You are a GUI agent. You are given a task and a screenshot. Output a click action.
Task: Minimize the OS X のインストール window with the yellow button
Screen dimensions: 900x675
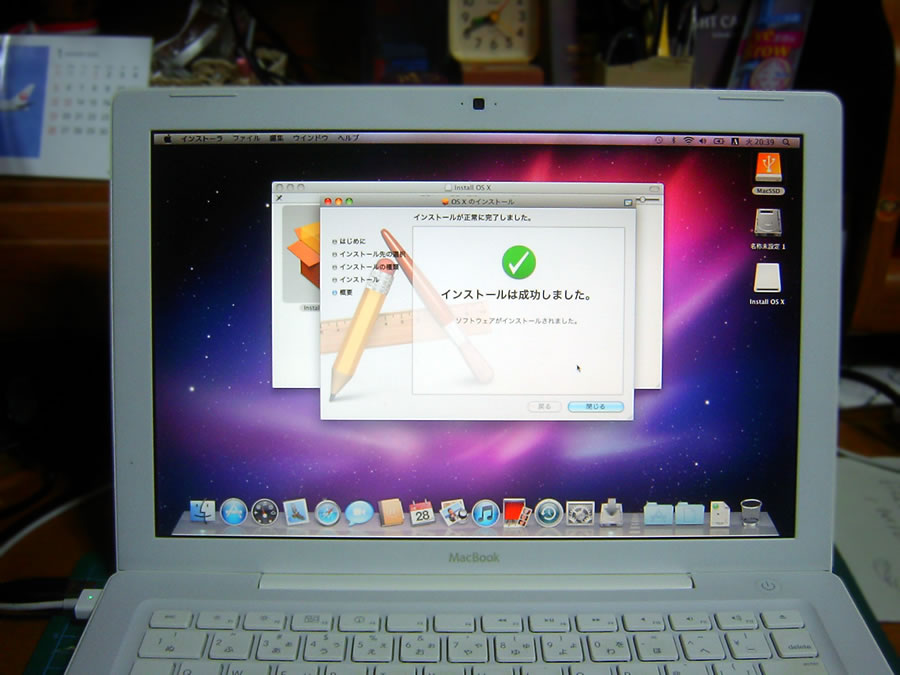(339, 201)
